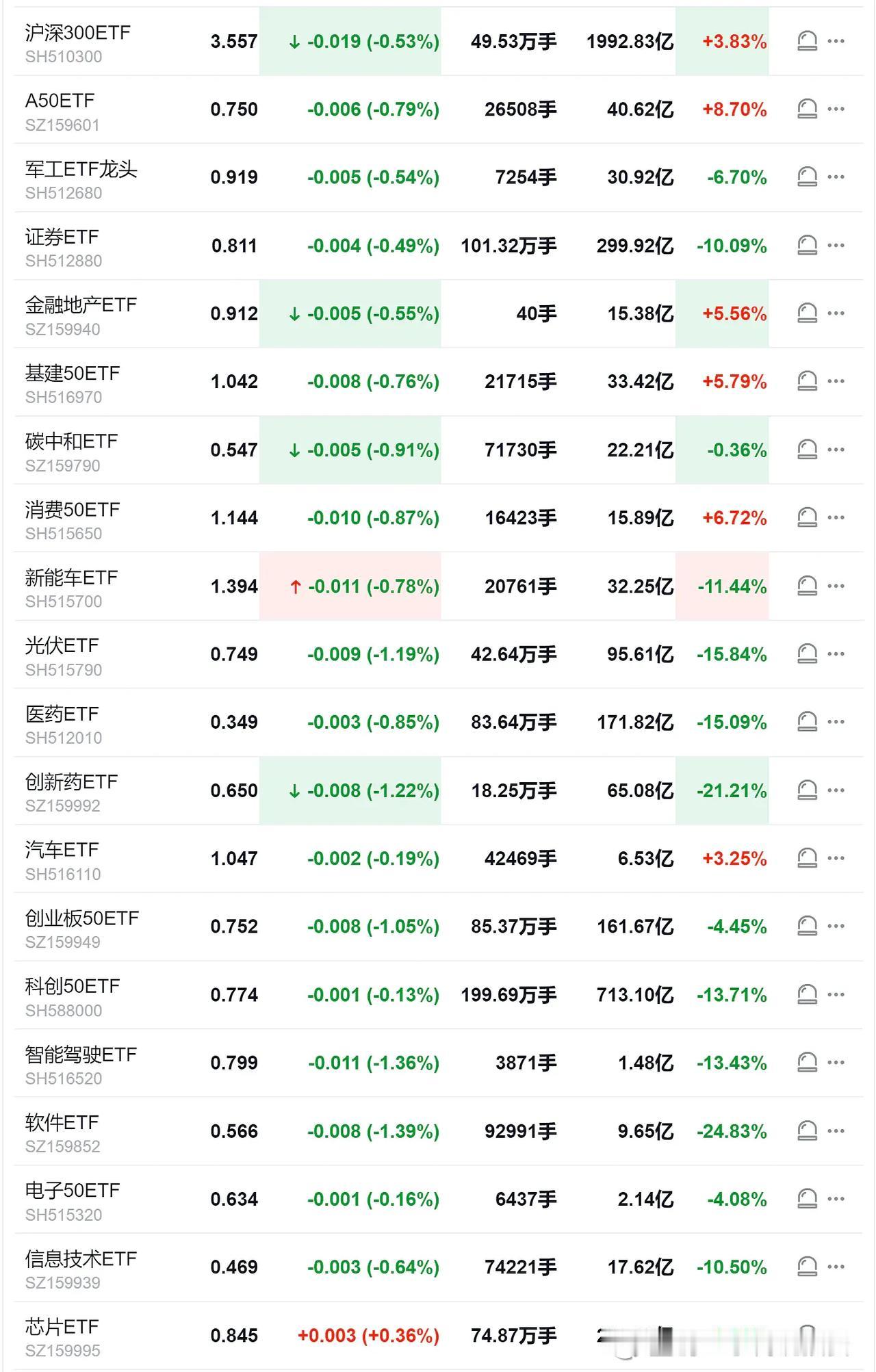Set alert bell for 创业板50ETF row
The height and width of the screenshot is (1372, 876).
pyautogui.click(x=808, y=926)
